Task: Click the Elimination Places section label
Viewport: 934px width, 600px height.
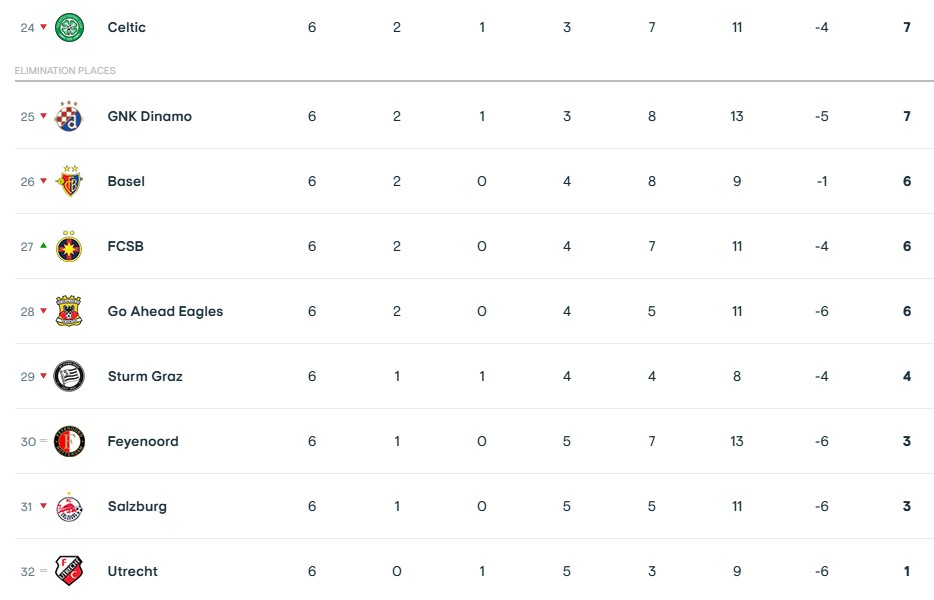Action: tap(65, 71)
